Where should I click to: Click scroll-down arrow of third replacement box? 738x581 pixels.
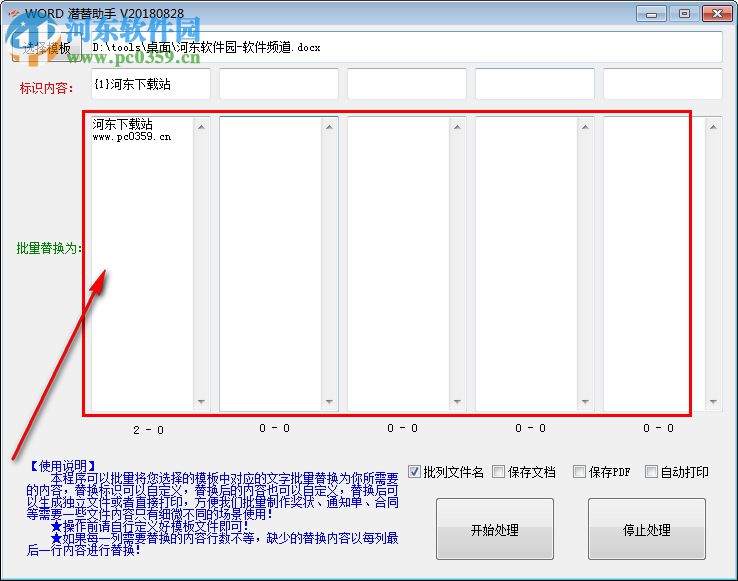[x=457, y=402]
